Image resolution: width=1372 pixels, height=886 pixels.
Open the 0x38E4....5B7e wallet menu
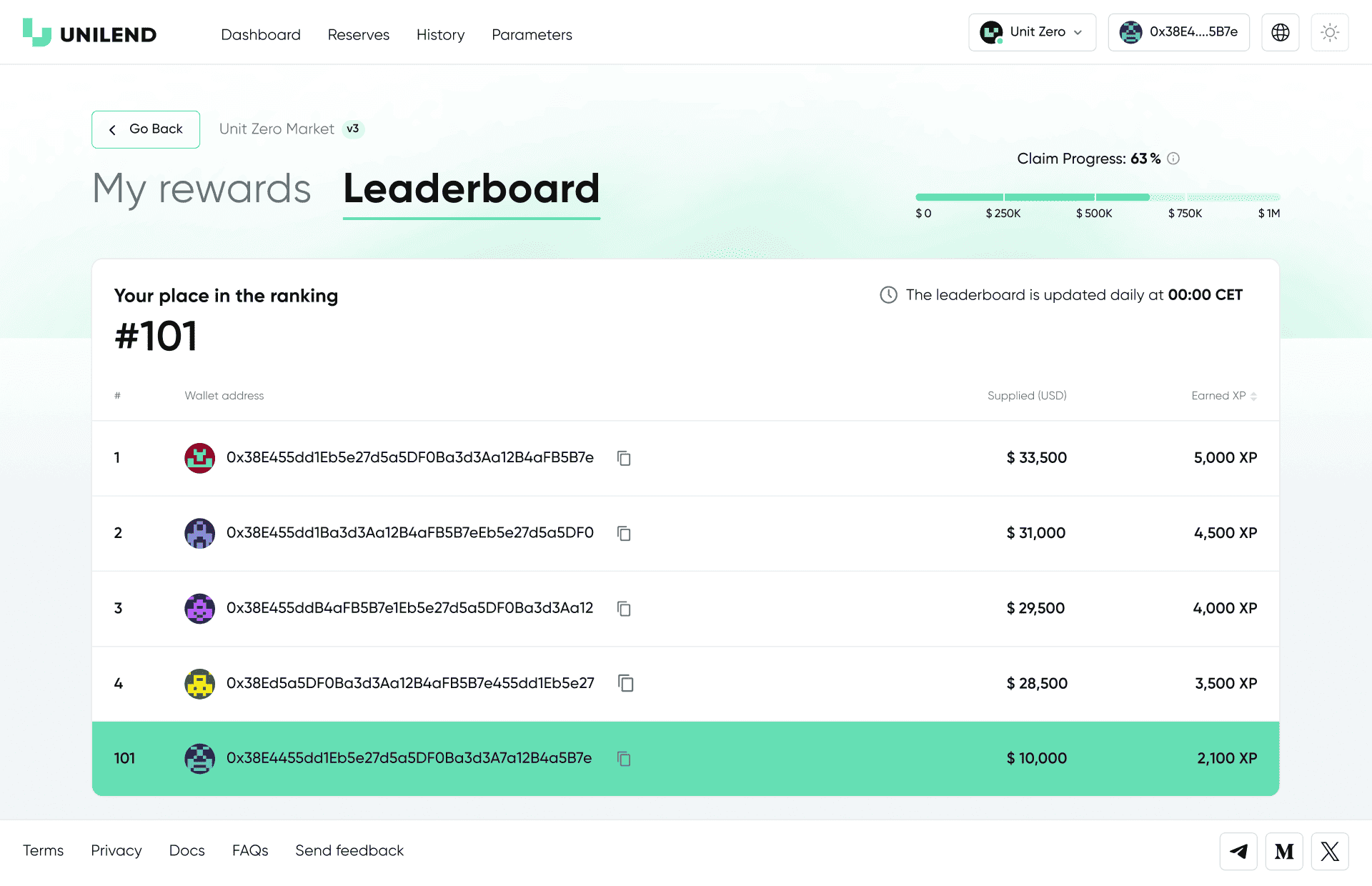[1178, 32]
